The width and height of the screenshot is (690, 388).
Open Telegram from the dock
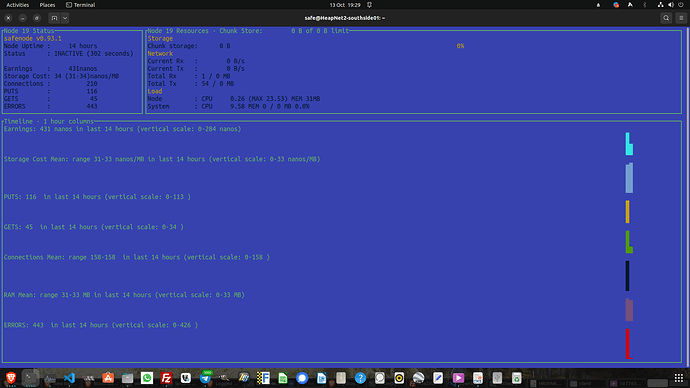[206, 378]
